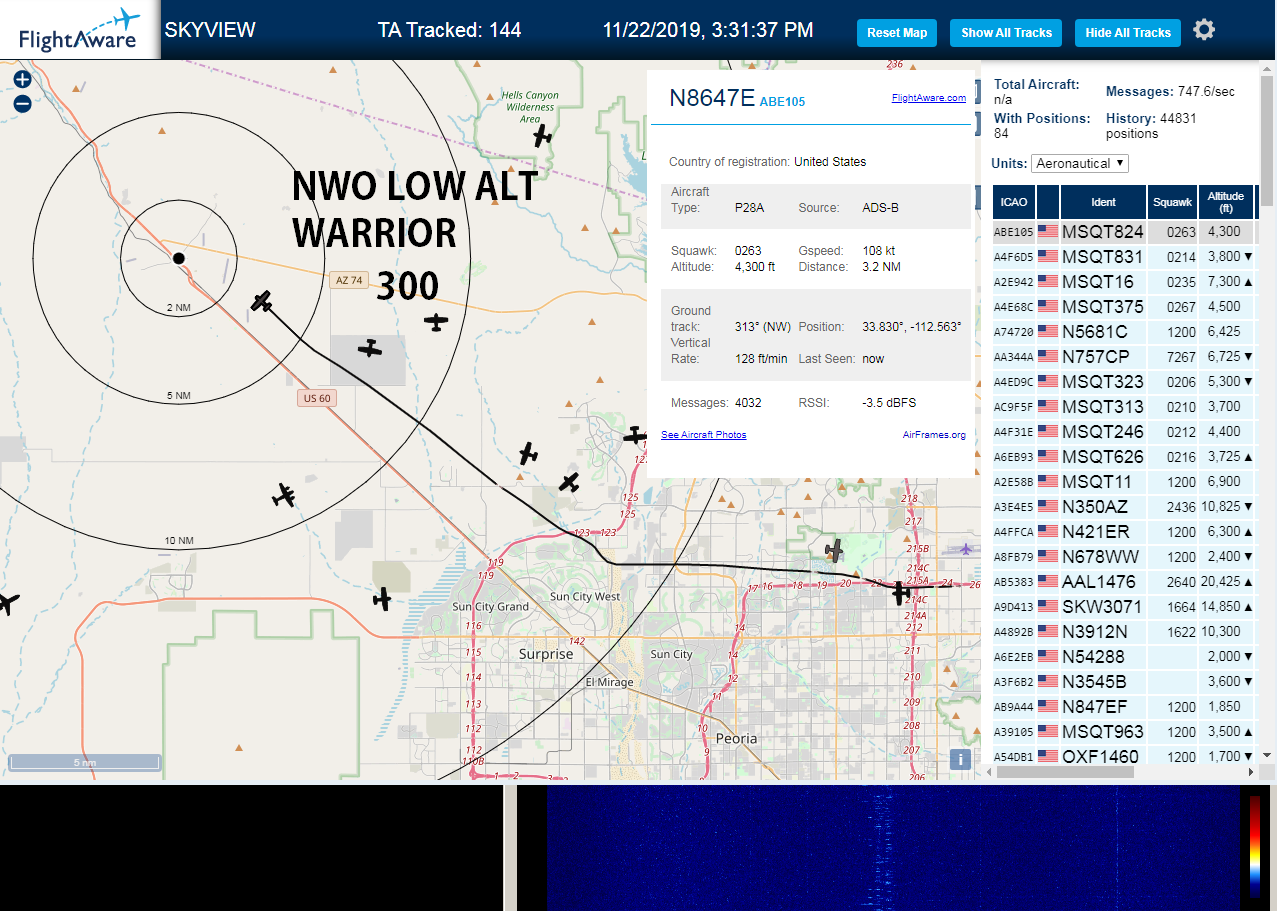Sort table by Ident column header
The image size is (1277, 911).
[1103, 202]
